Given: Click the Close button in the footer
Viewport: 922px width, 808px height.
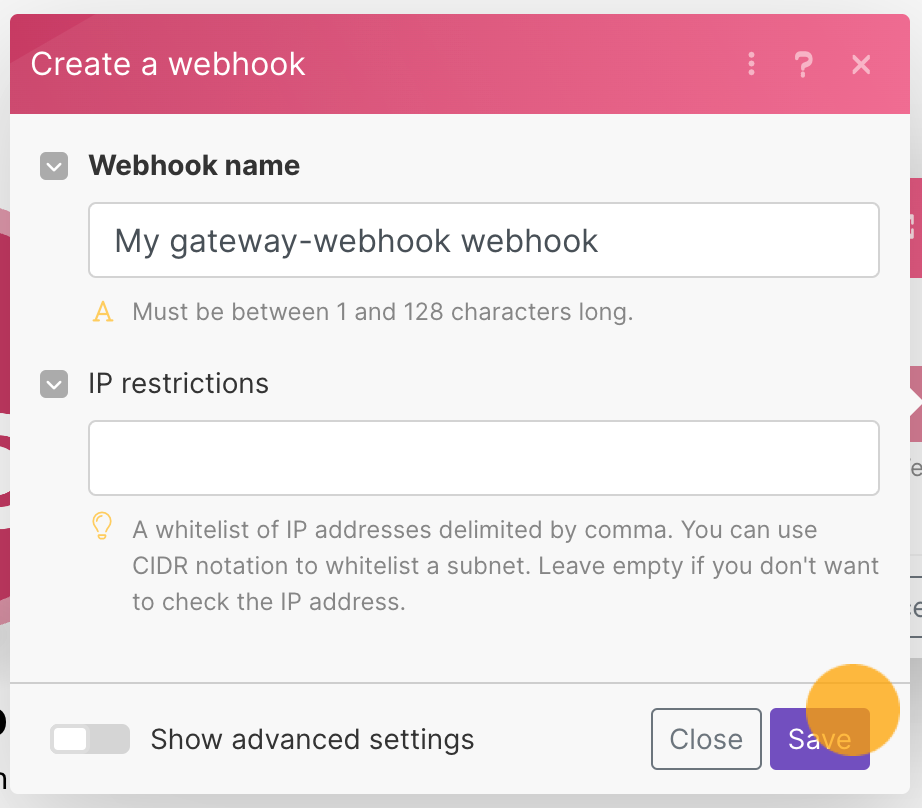Looking at the screenshot, I should pos(706,739).
